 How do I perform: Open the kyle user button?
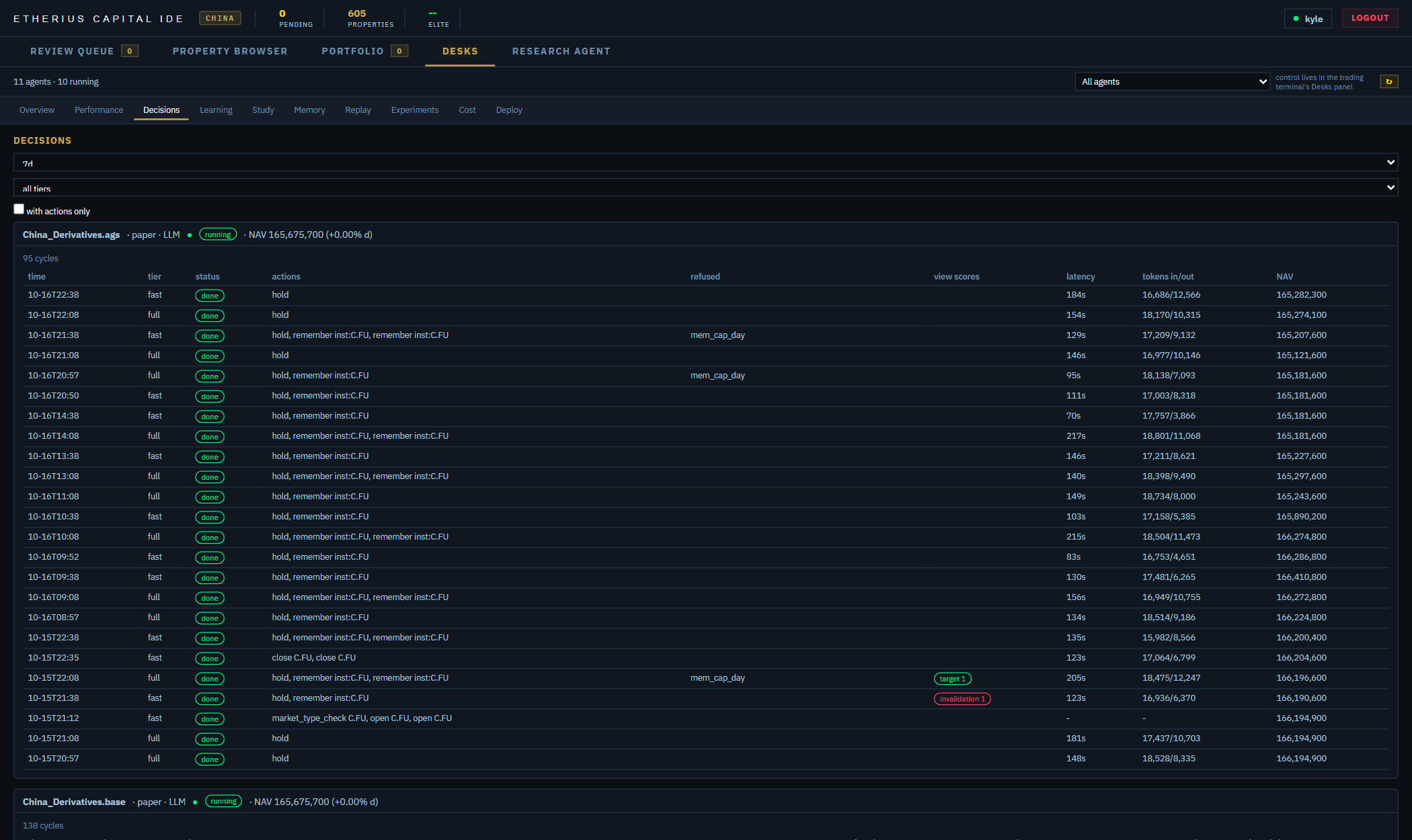click(1307, 19)
